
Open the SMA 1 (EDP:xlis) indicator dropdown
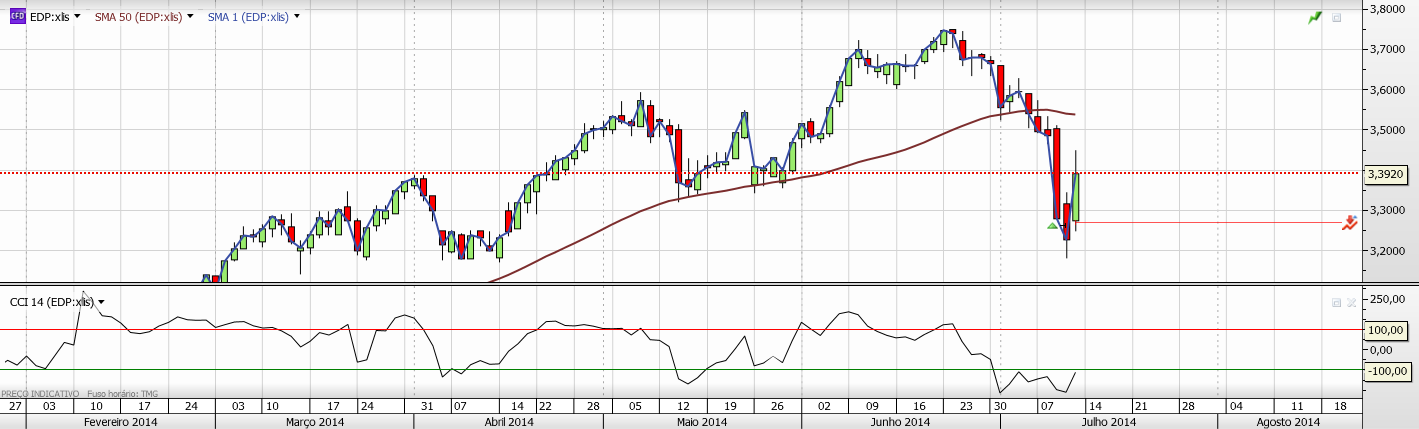298,17
